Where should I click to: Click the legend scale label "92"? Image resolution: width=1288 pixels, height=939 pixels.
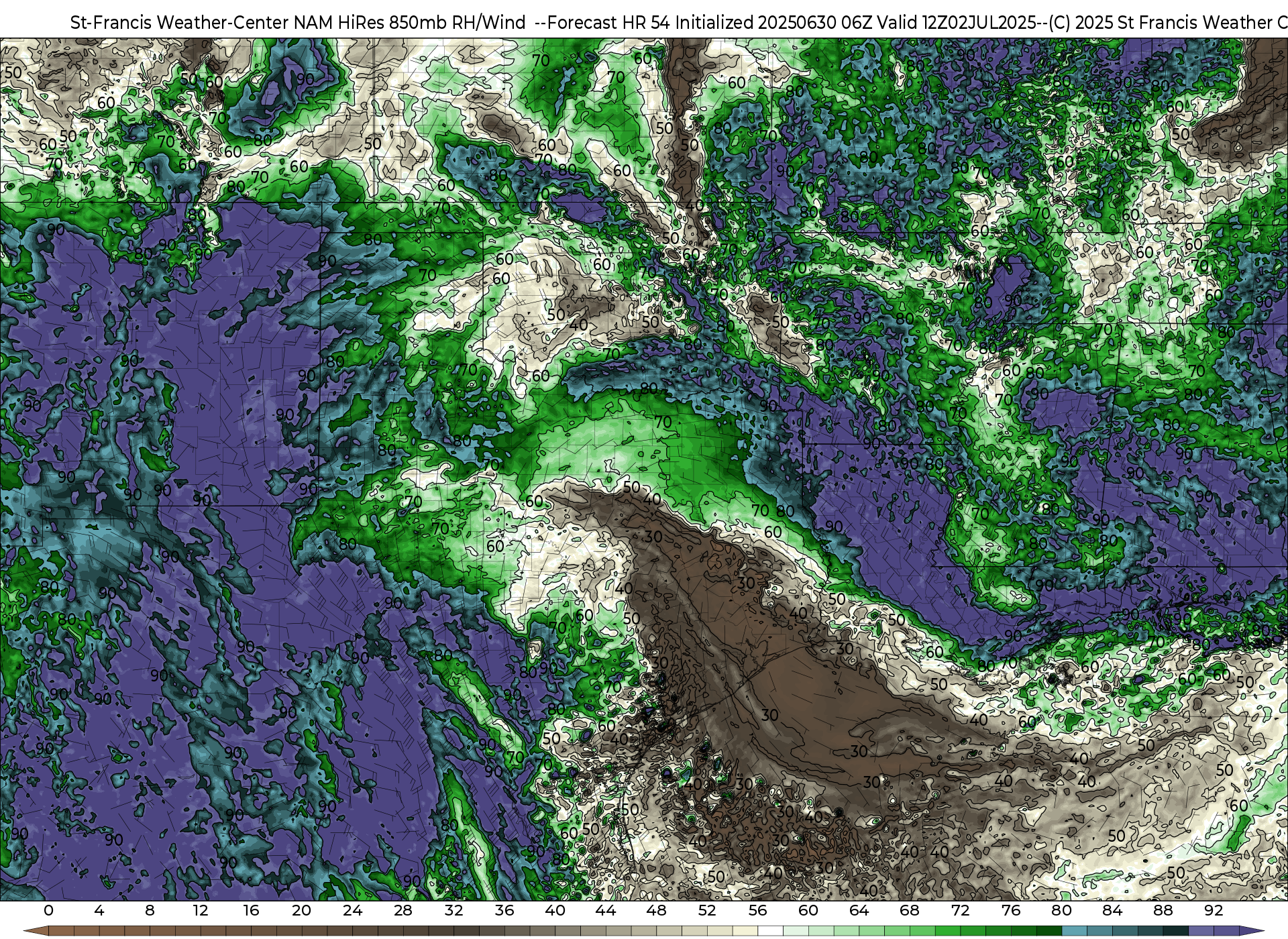1214,910
